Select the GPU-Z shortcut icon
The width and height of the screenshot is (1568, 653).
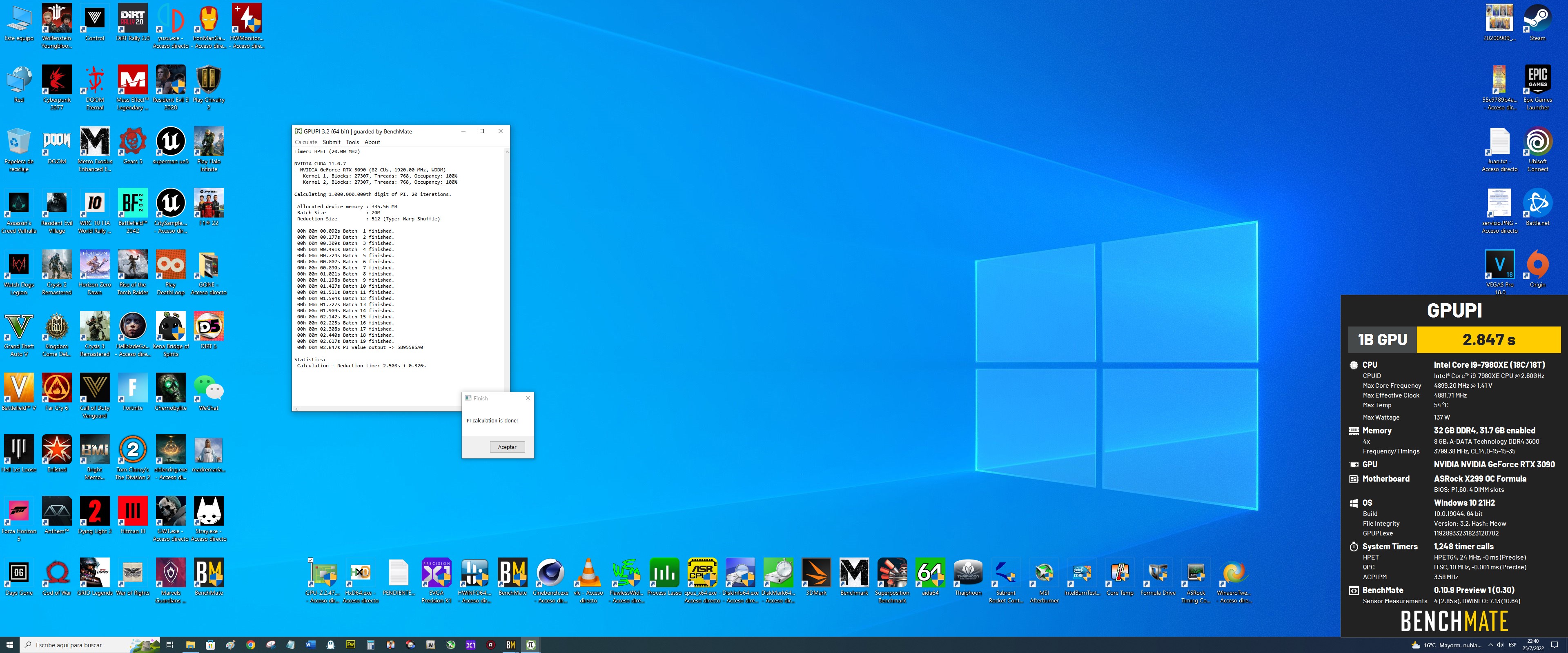[323, 581]
